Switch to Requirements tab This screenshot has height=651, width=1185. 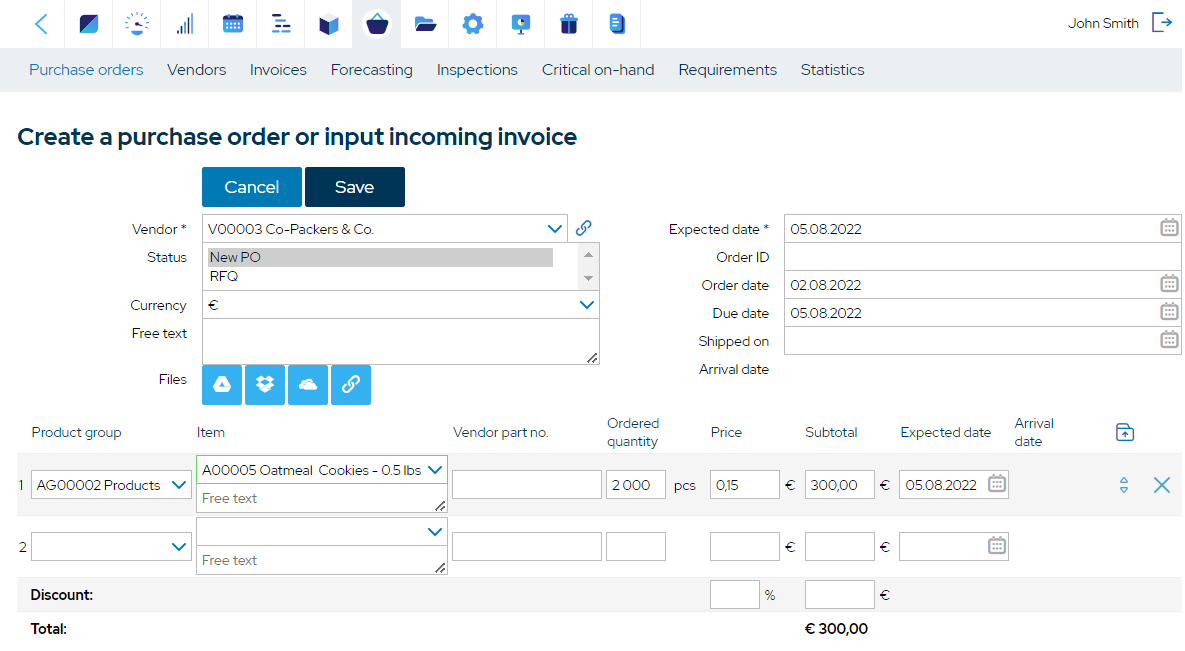(727, 70)
